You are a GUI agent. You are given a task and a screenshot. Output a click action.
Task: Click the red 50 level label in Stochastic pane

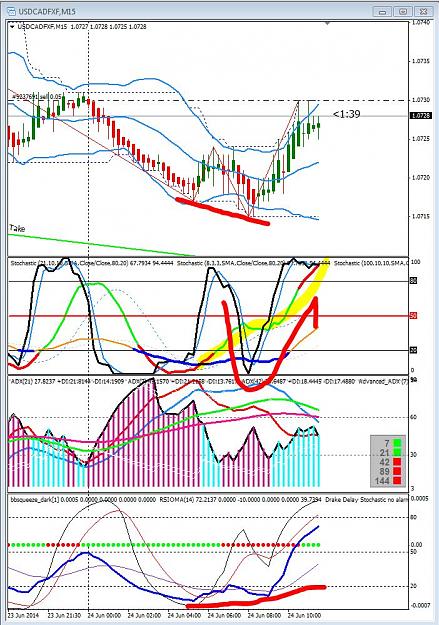[x=413, y=316]
